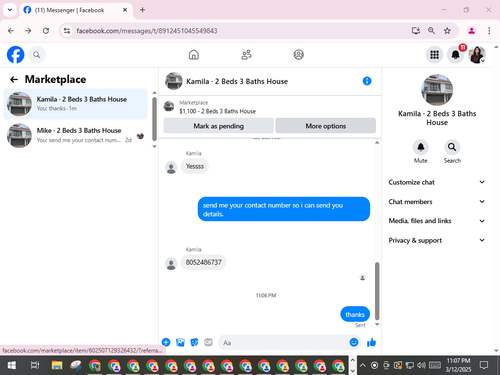Screen dimensions: 500x375
Task: Click the Yessss message bubble
Action: click(x=195, y=166)
